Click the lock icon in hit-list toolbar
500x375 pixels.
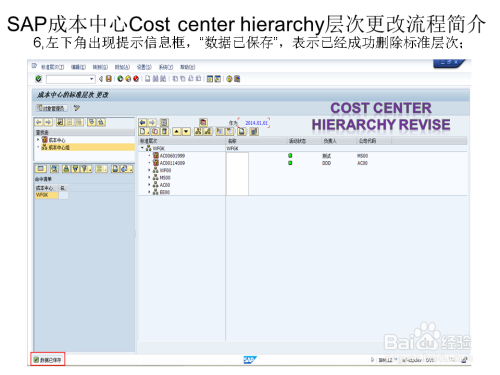[66, 169]
